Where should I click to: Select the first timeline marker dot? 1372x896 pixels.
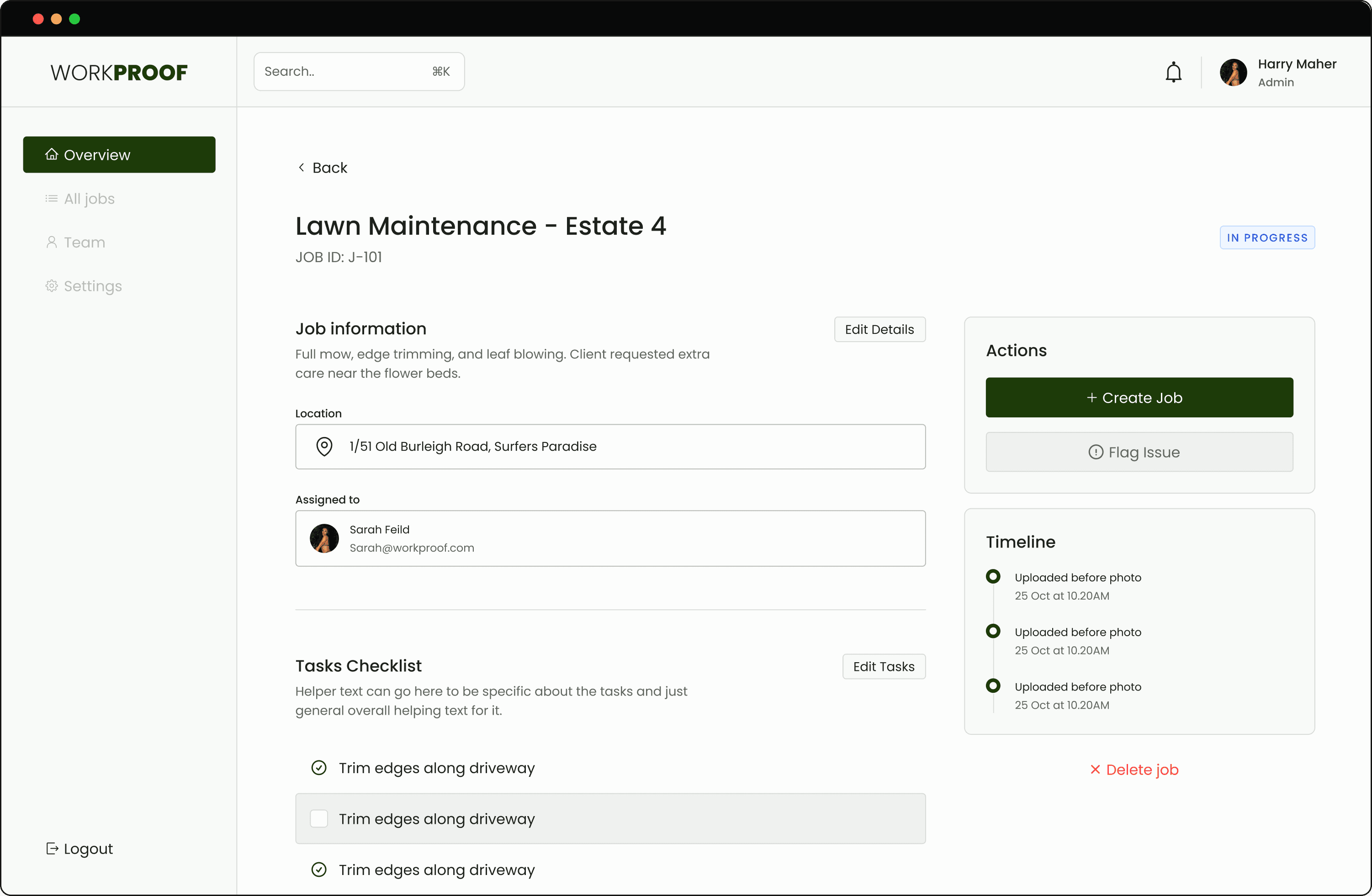(993, 576)
